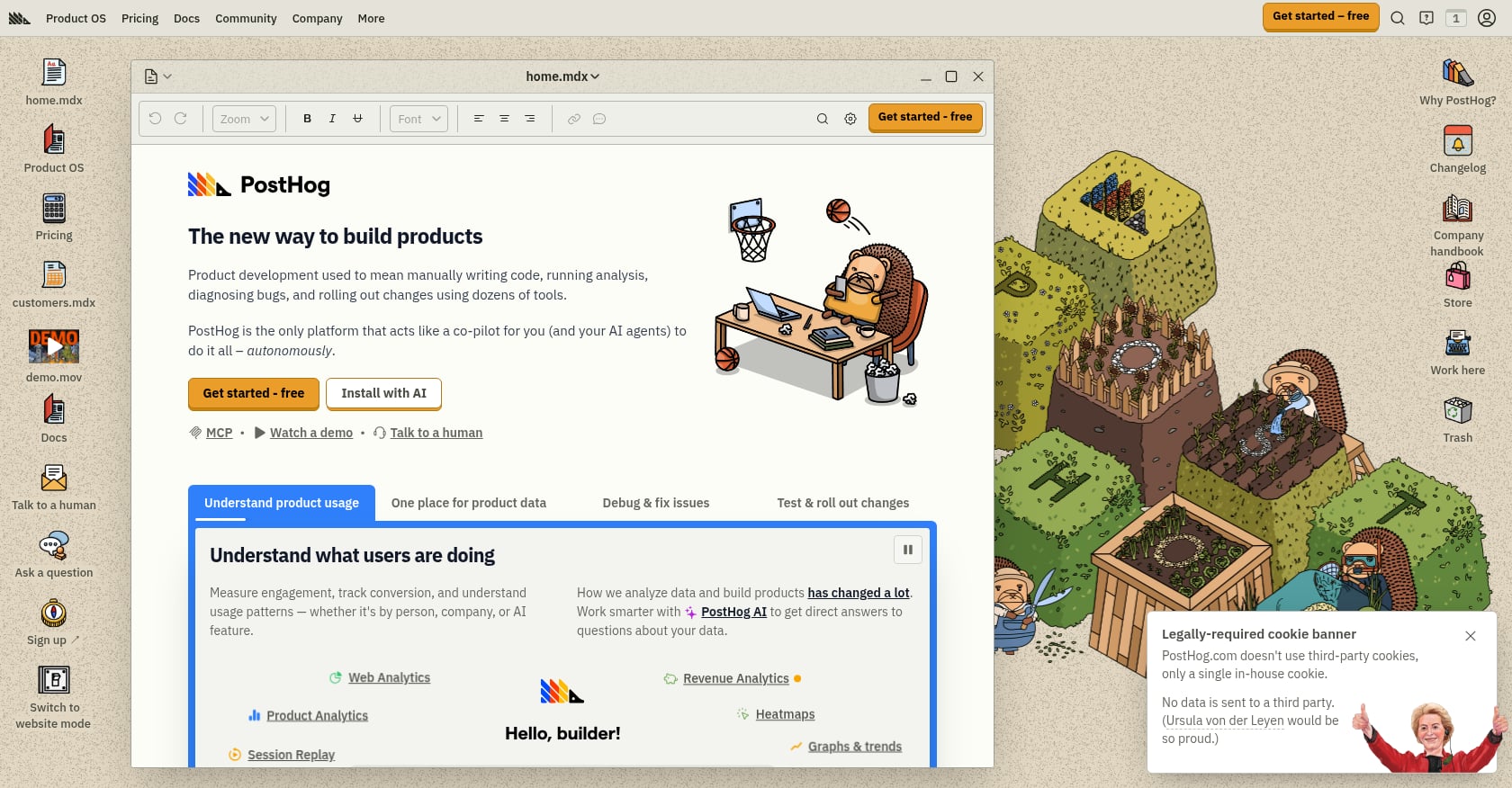The height and width of the screenshot is (788, 1512).
Task: Switch to One place for product data tab
Action: click(469, 503)
